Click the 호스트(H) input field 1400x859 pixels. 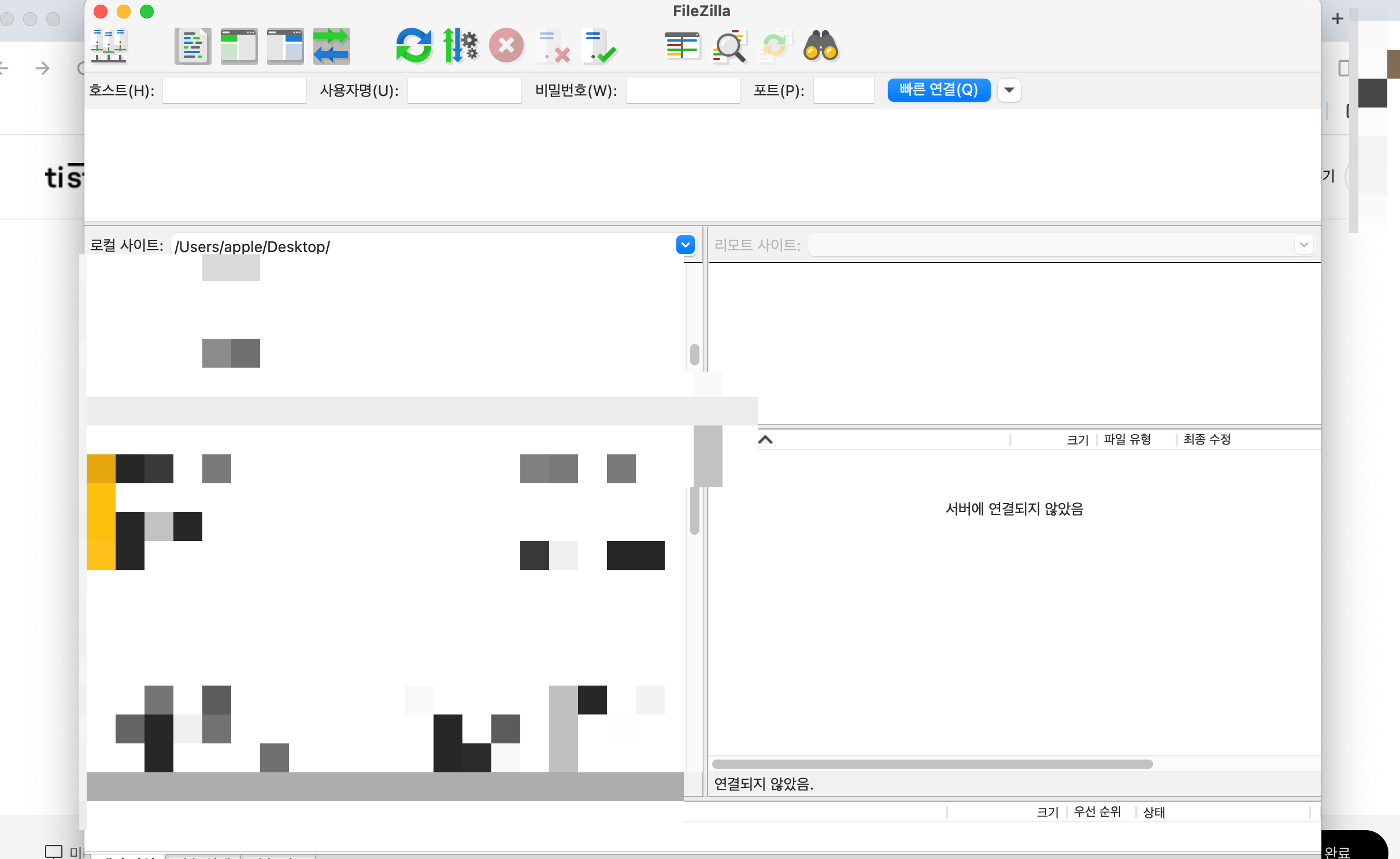[234, 90]
